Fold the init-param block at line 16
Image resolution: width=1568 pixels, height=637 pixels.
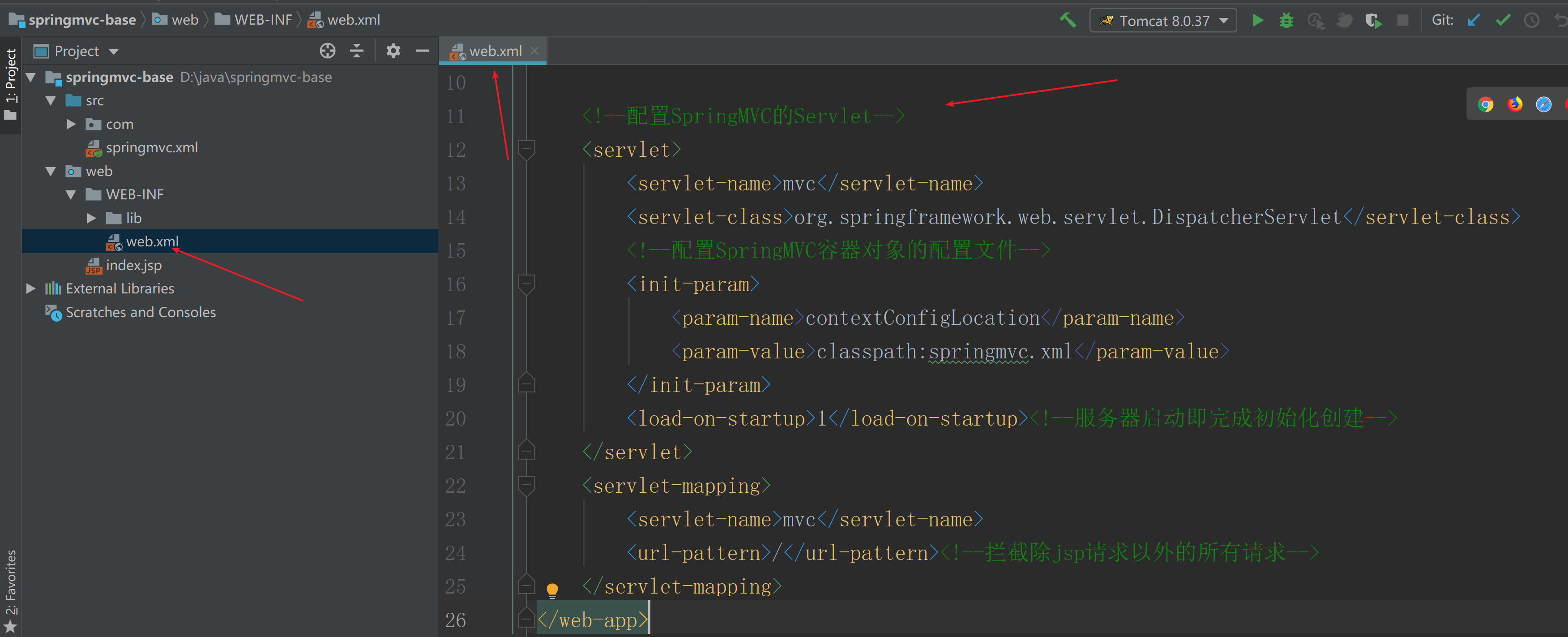point(526,284)
